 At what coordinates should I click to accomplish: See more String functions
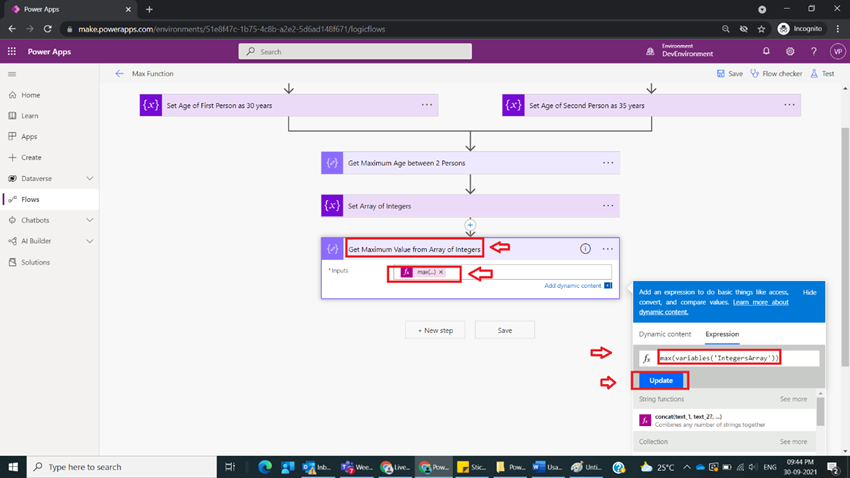(x=793, y=399)
